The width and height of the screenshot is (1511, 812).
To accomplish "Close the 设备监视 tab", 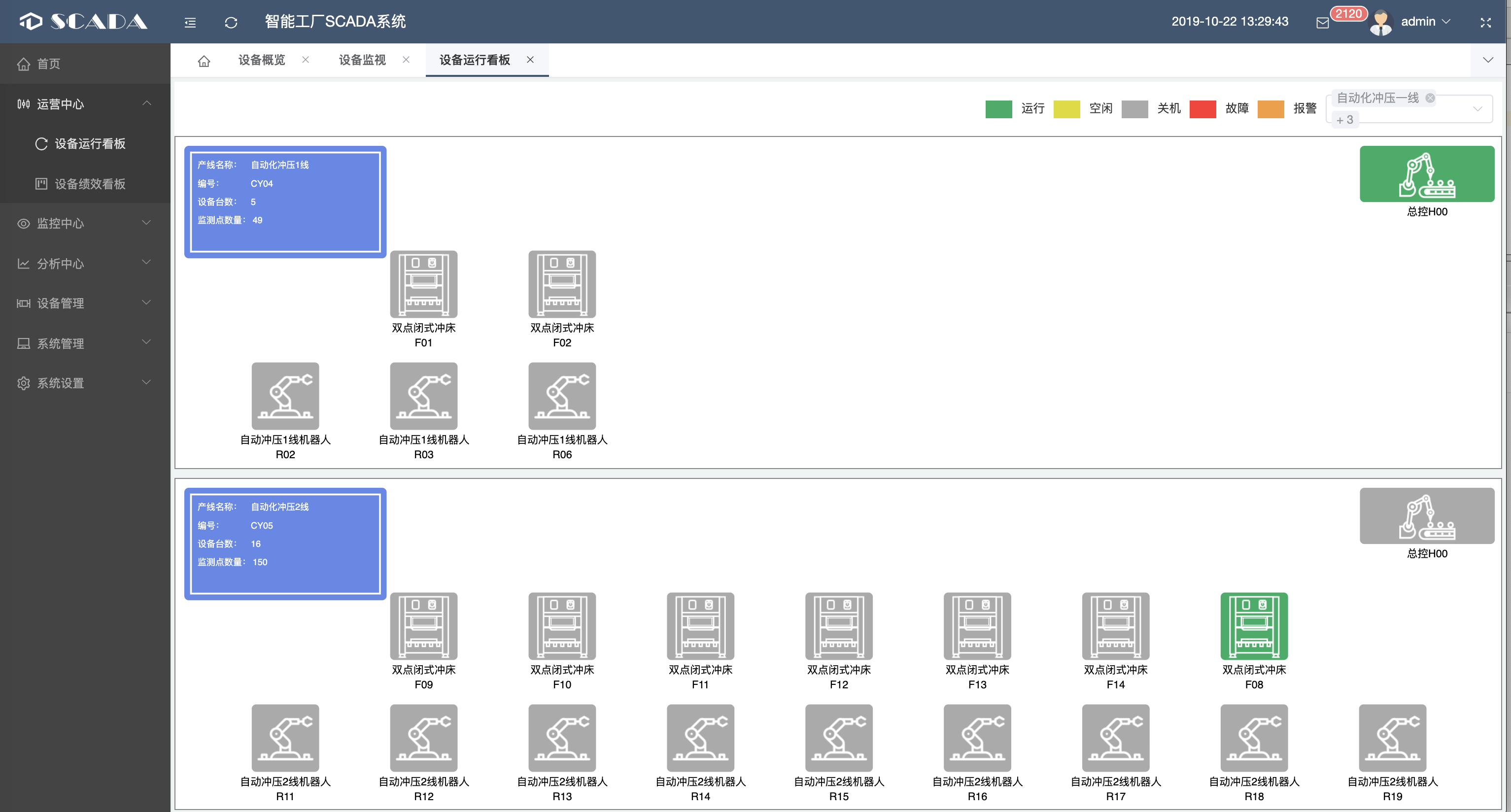I will click(x=406, y=60).
